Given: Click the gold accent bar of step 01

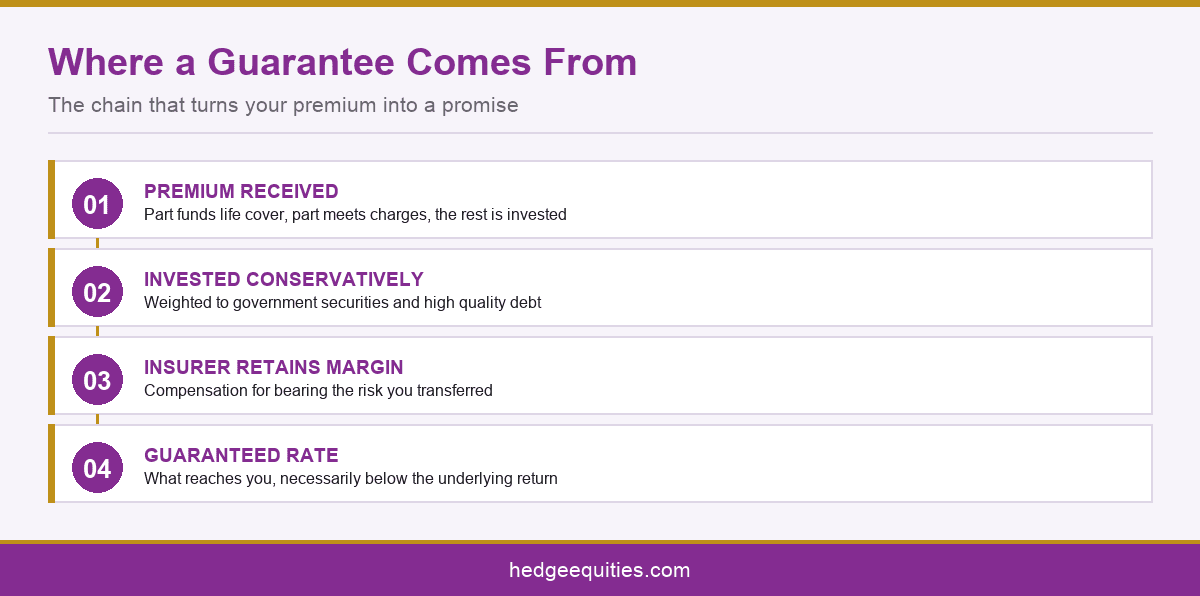Looking at the screenshot, I should point(51,200).
